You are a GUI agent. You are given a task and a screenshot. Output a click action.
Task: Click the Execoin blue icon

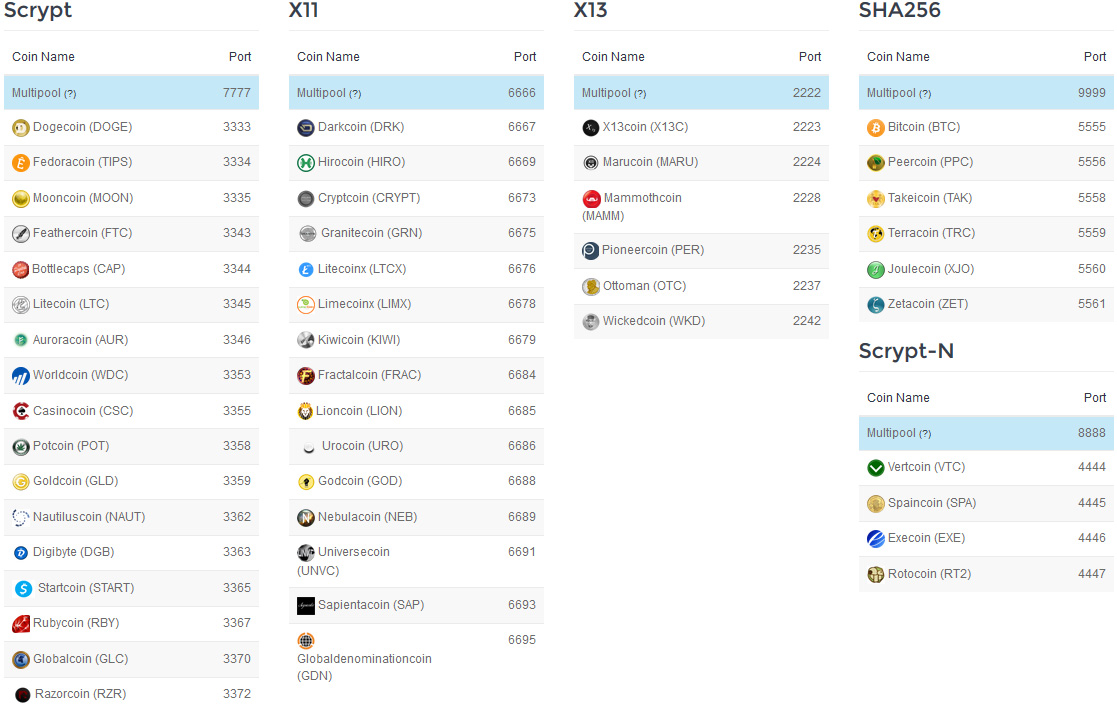[875, 539]
